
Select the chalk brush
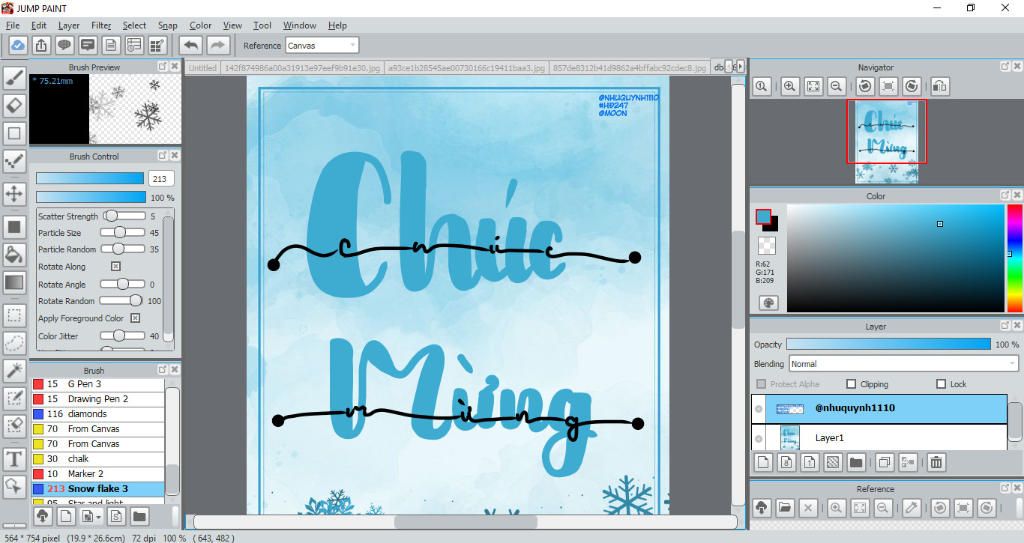point(98,459)
